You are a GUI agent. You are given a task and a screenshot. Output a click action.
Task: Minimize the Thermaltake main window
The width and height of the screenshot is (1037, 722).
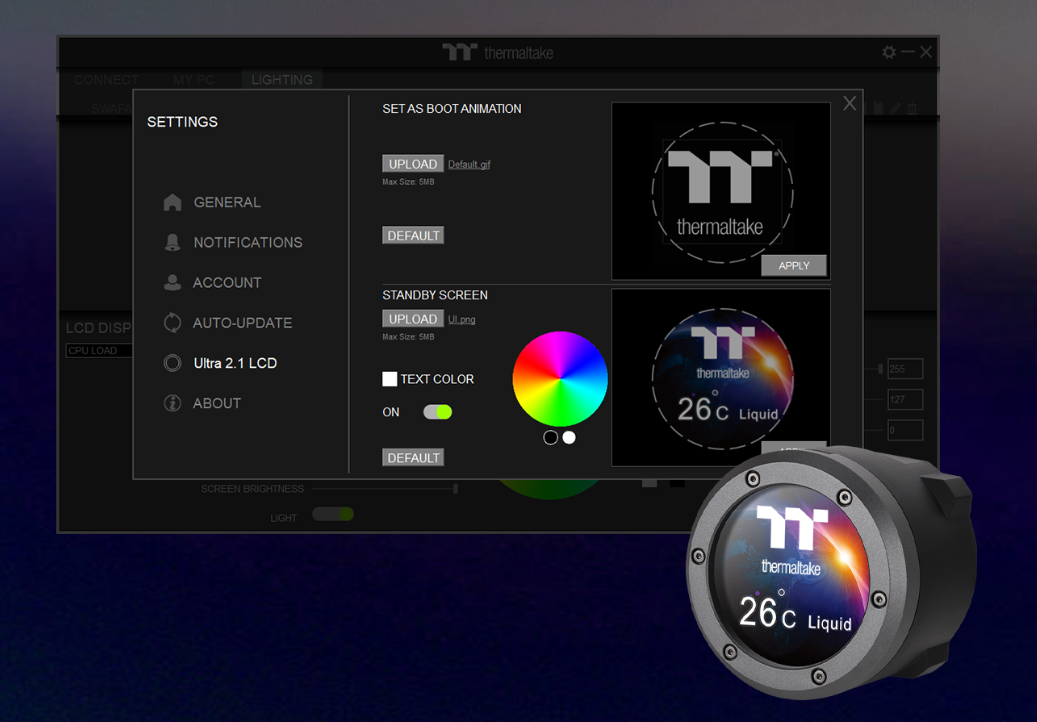pos(908,52)
